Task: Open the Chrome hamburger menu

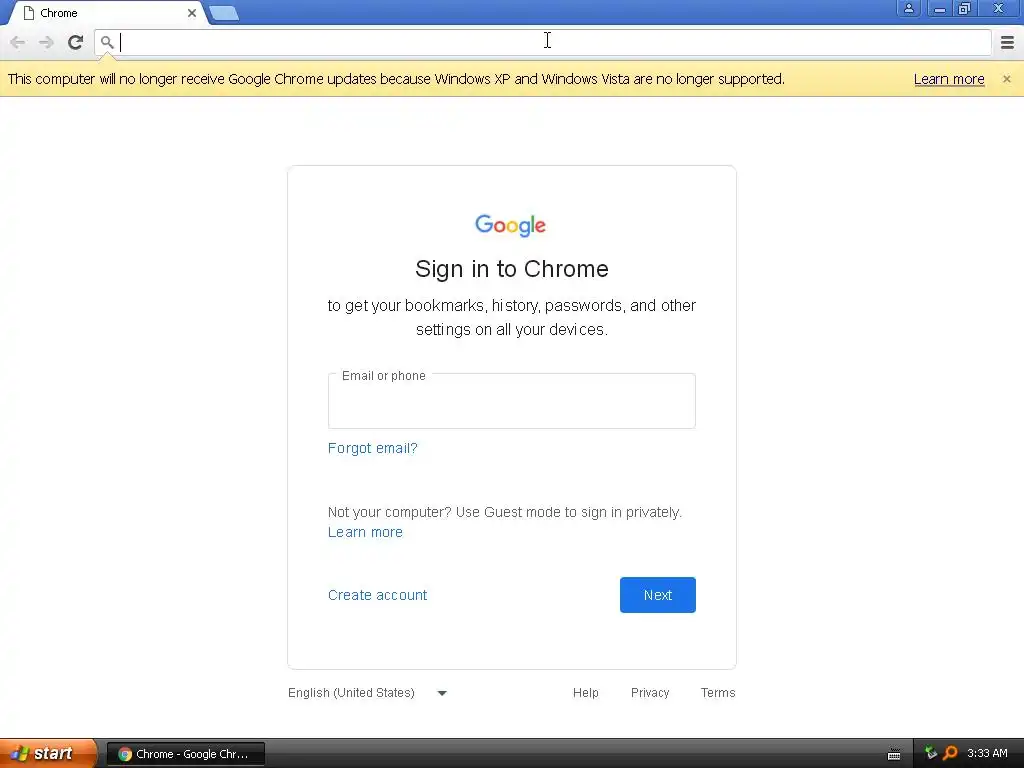Action: pyautogui.click(x=1007, y=42)
